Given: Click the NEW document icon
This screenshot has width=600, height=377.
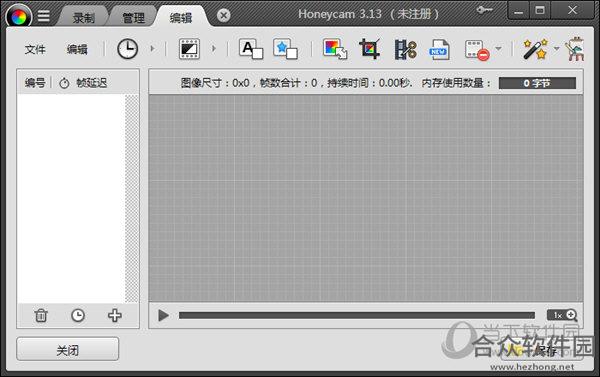Looking at the screenshot, I should point(439,50).
